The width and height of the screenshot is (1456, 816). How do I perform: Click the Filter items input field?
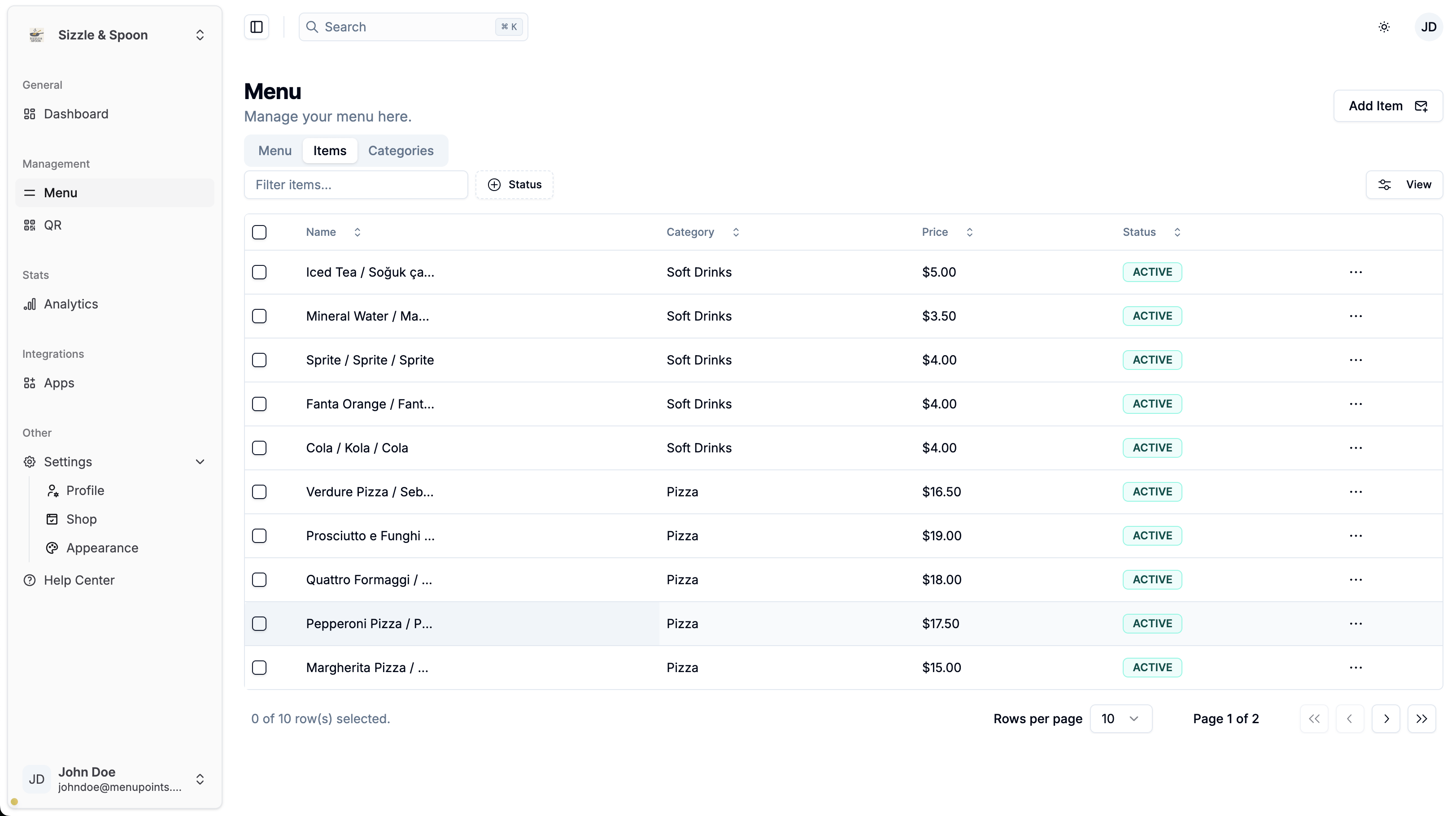[x=356, y=185]
